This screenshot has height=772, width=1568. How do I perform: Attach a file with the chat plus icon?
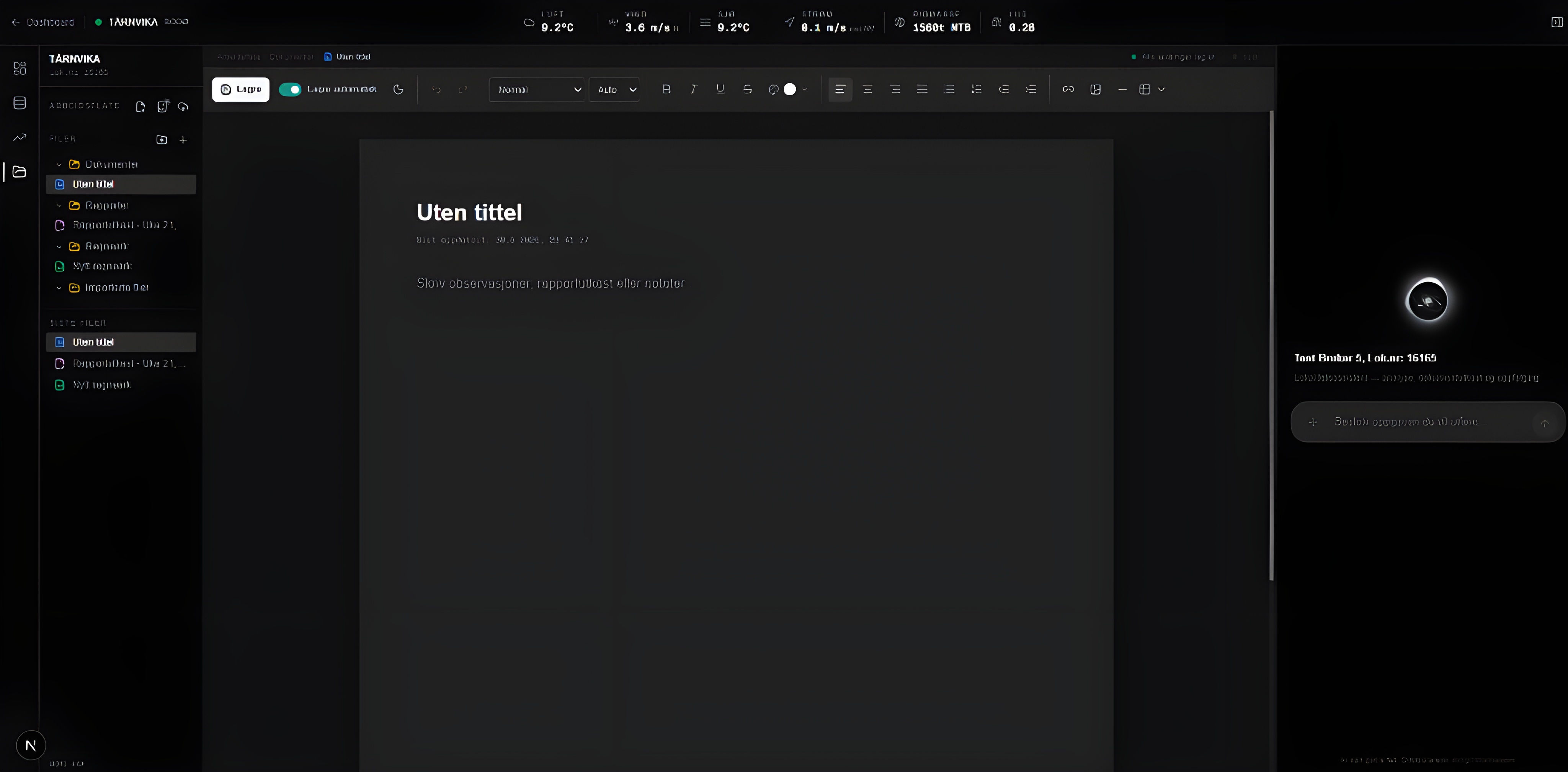coord(1313,422)
